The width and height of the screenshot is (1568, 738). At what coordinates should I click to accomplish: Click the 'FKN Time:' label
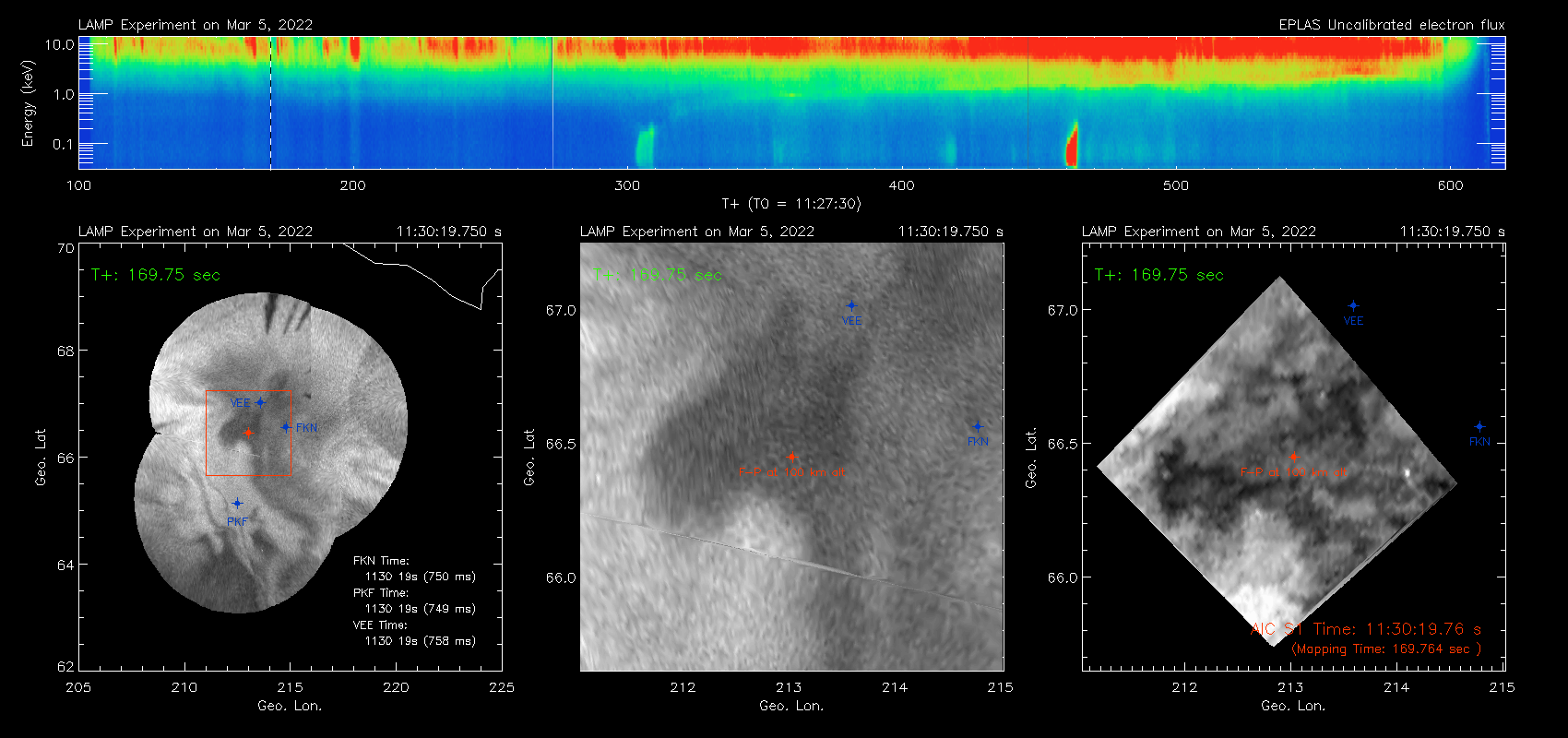[x=381, y=561]
